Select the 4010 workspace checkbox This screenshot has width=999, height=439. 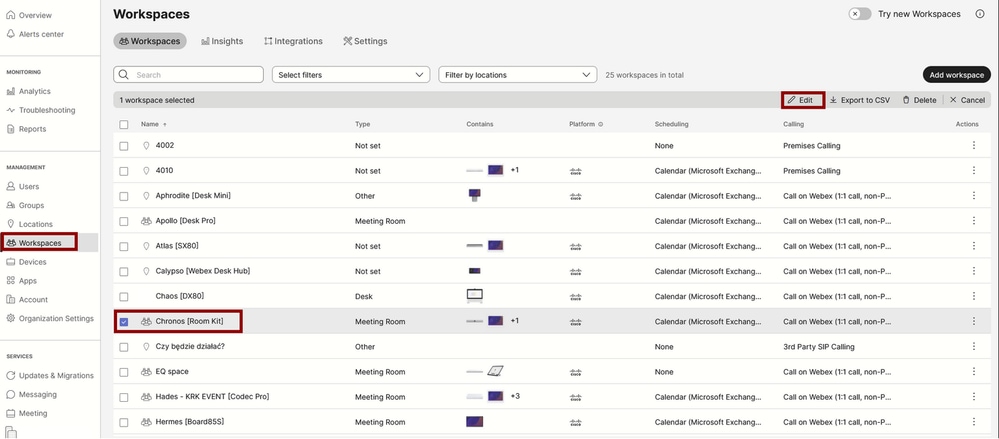coord(124,171)
